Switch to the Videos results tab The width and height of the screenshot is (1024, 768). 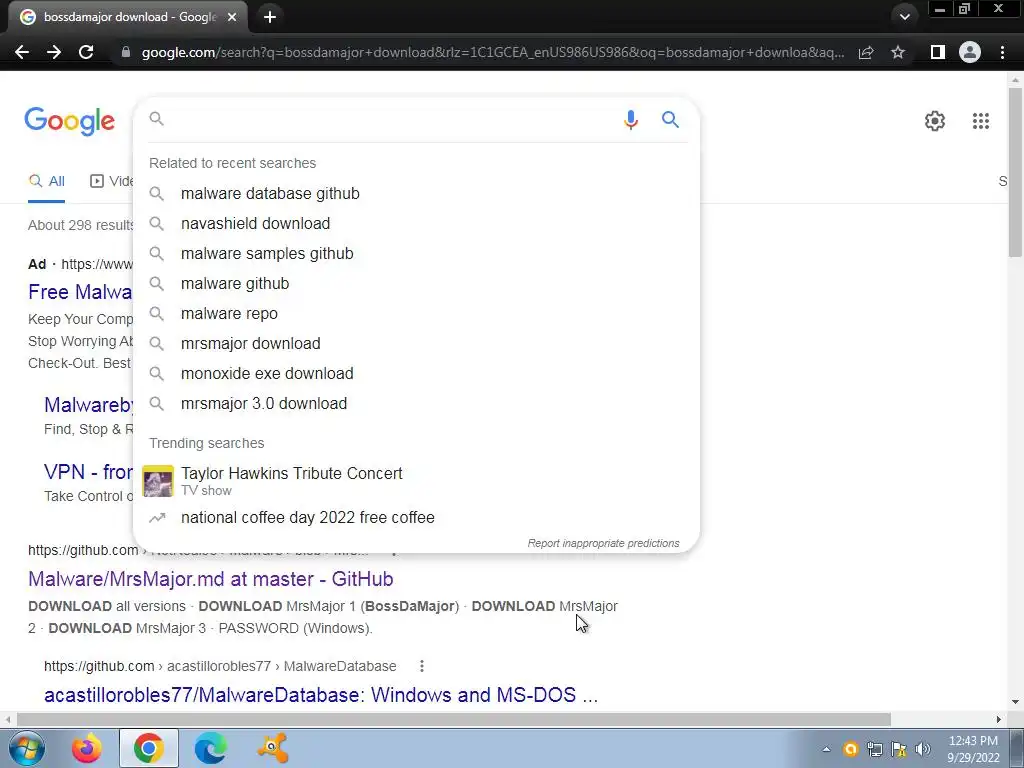coord(112,181)
